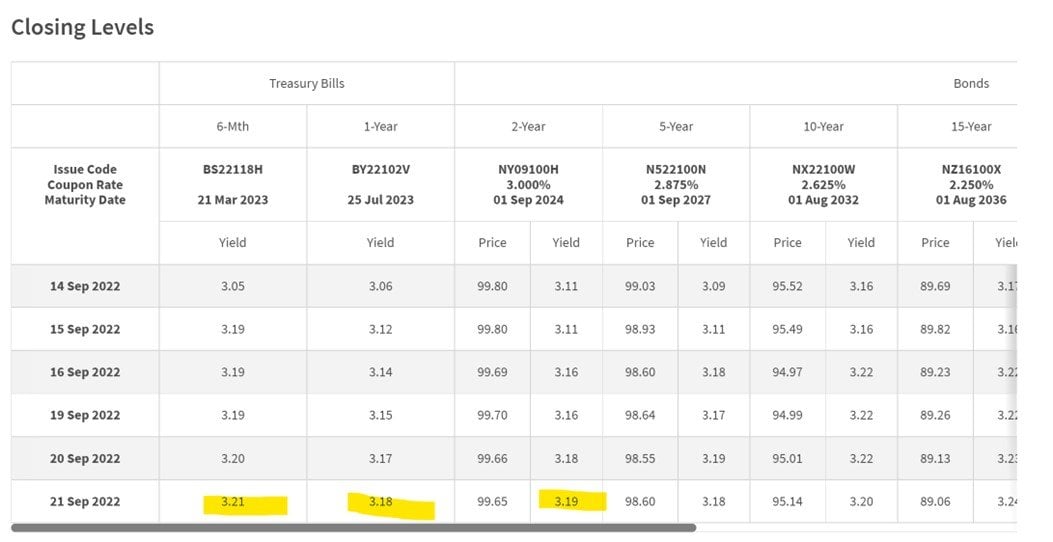This screenshot has height=542, width=1053.
Task: Click the BY22102V issue code cell
Action: (380, 185)
